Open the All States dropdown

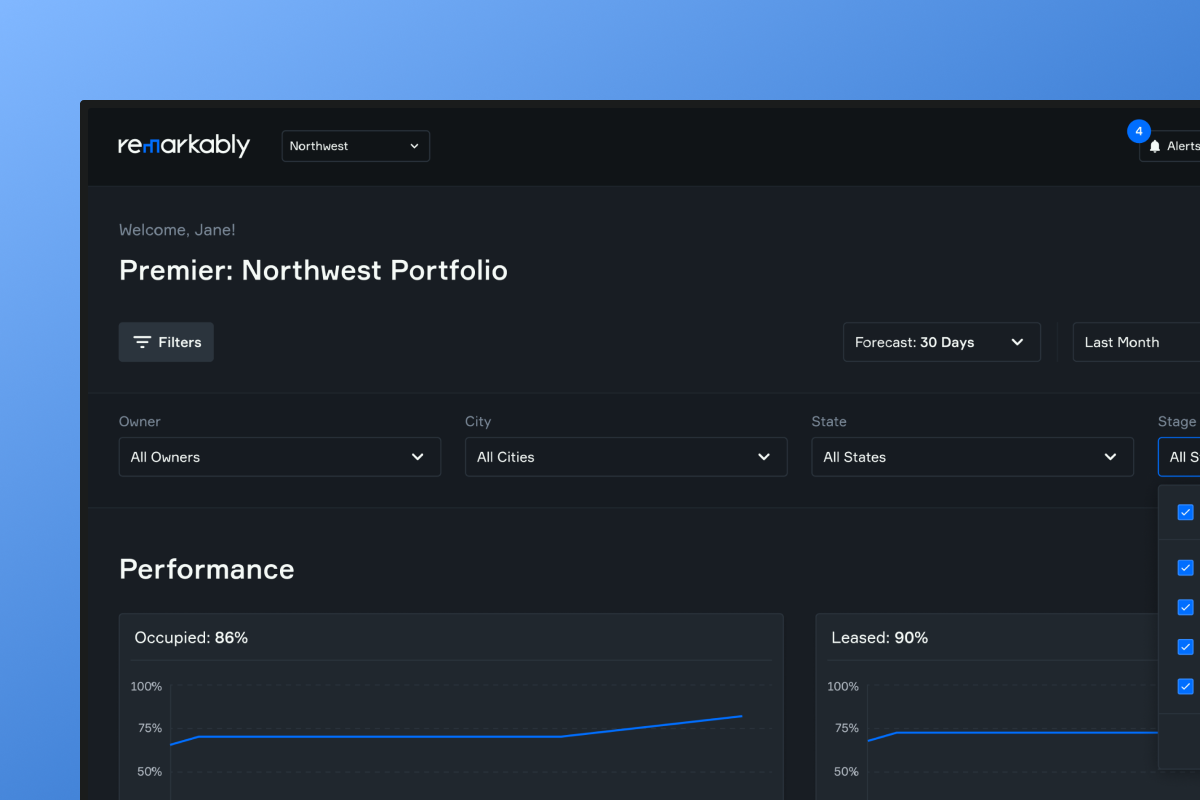pos(972,457)
